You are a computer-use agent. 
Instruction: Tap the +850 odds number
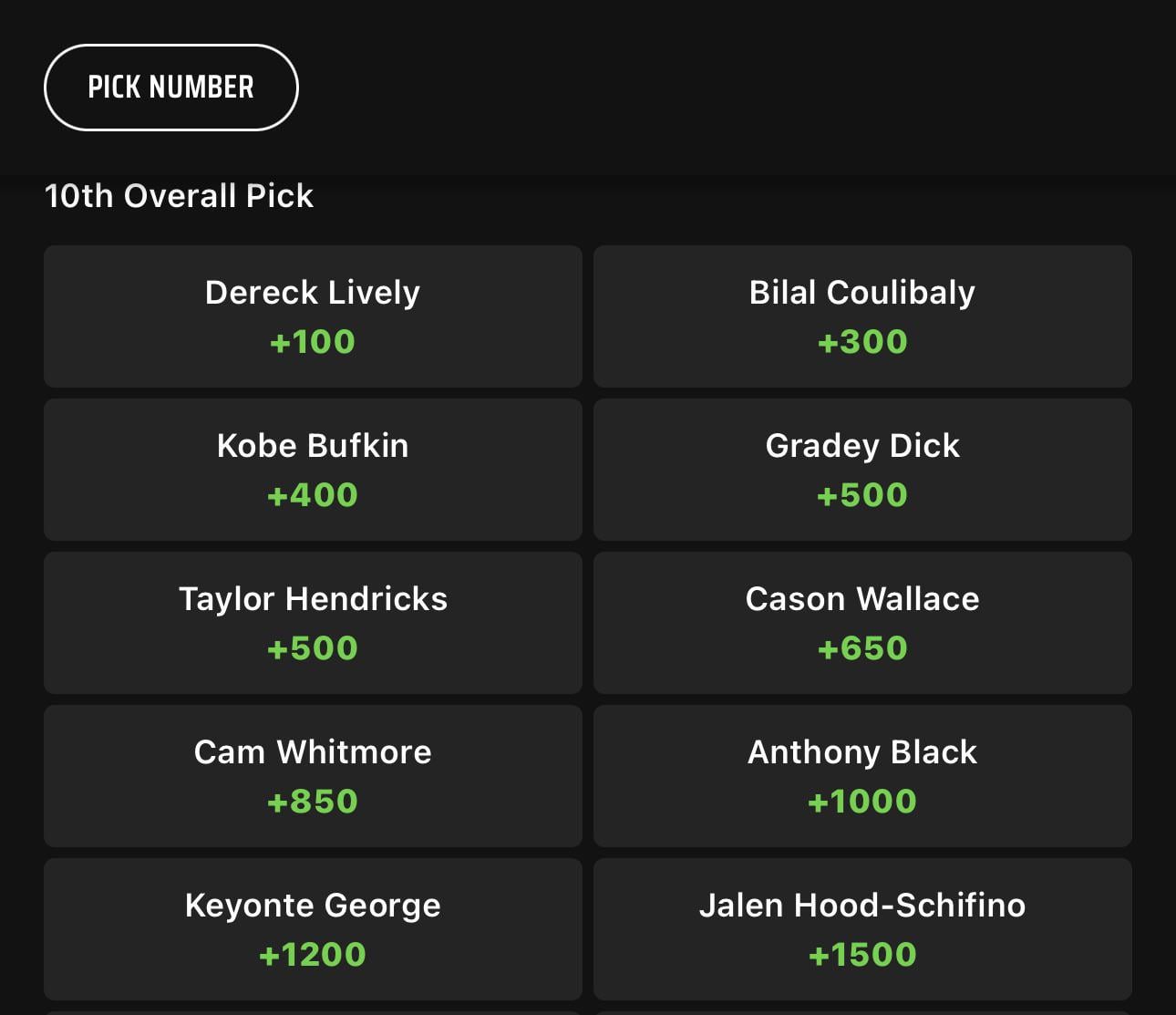tap(313, 802)
